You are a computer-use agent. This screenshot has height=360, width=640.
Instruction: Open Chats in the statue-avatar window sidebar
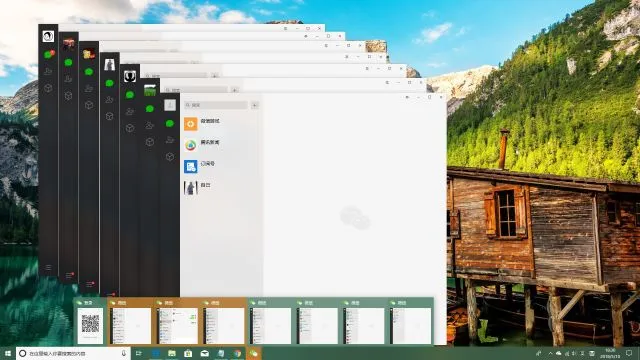109,83
